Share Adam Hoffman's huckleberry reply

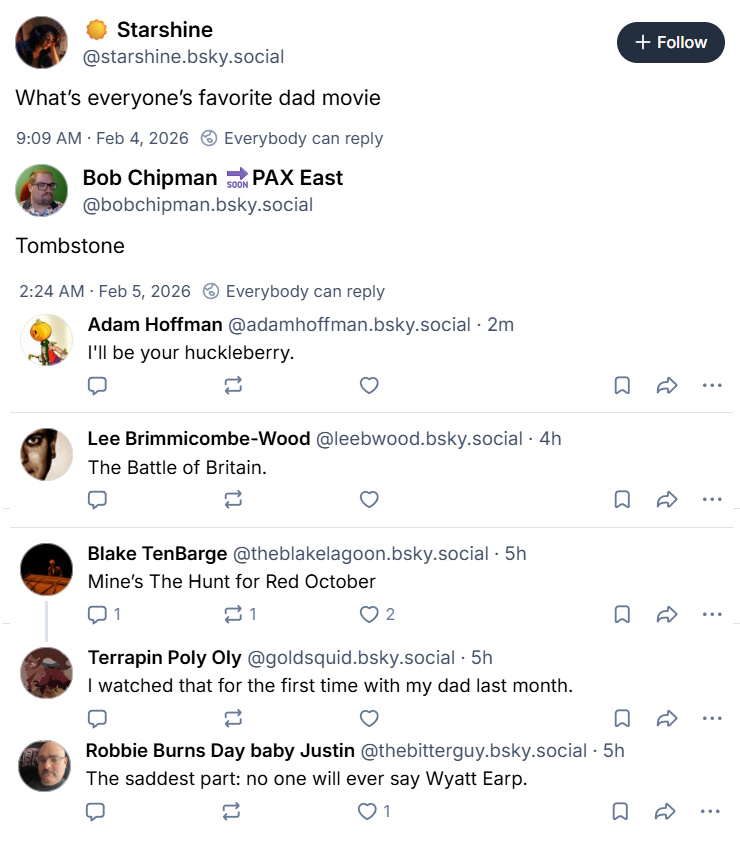pos(667,385)
